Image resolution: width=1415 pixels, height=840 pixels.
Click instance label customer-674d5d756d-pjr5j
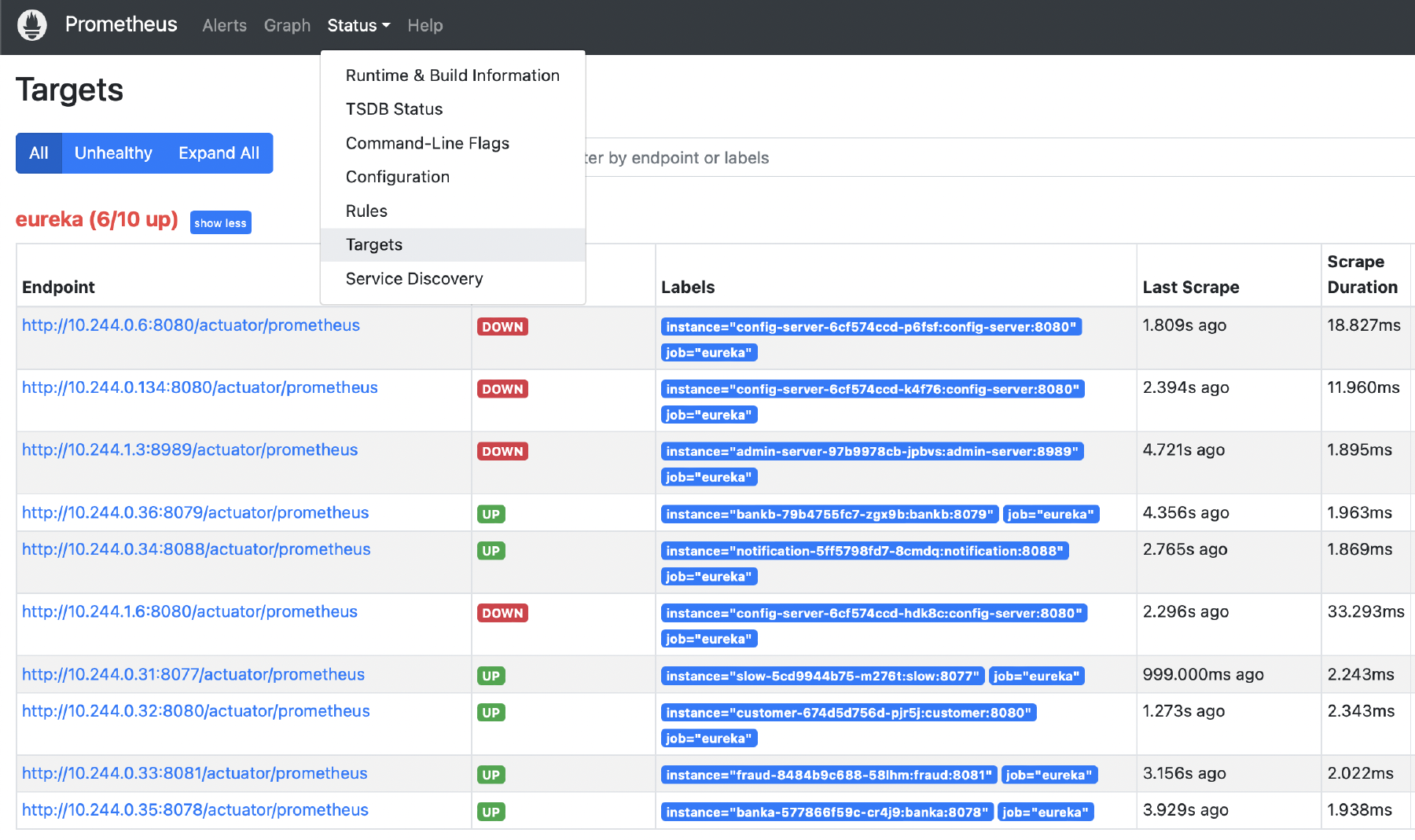[x=849, y=713]
